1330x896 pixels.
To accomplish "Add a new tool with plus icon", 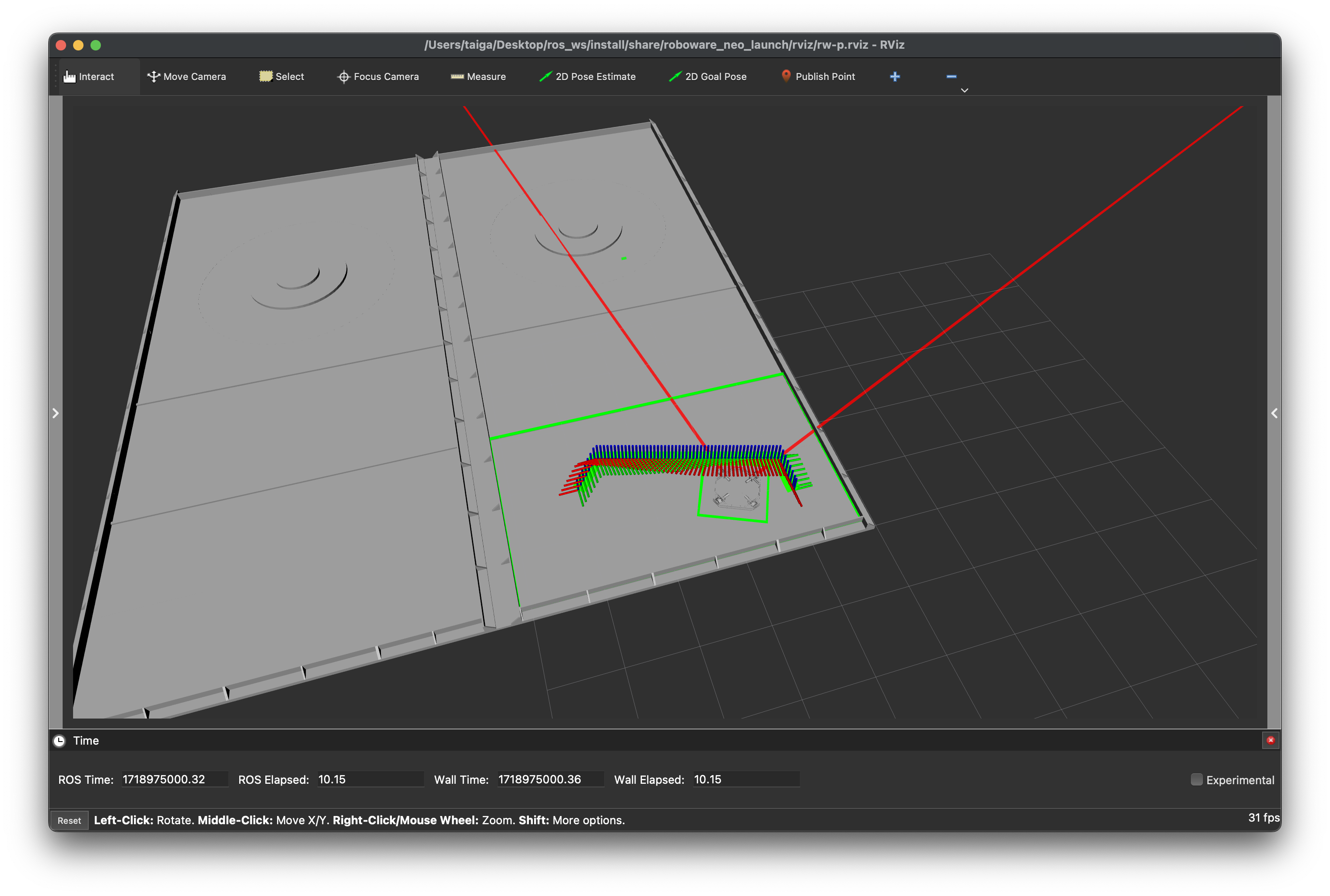I will click(895, 77).
